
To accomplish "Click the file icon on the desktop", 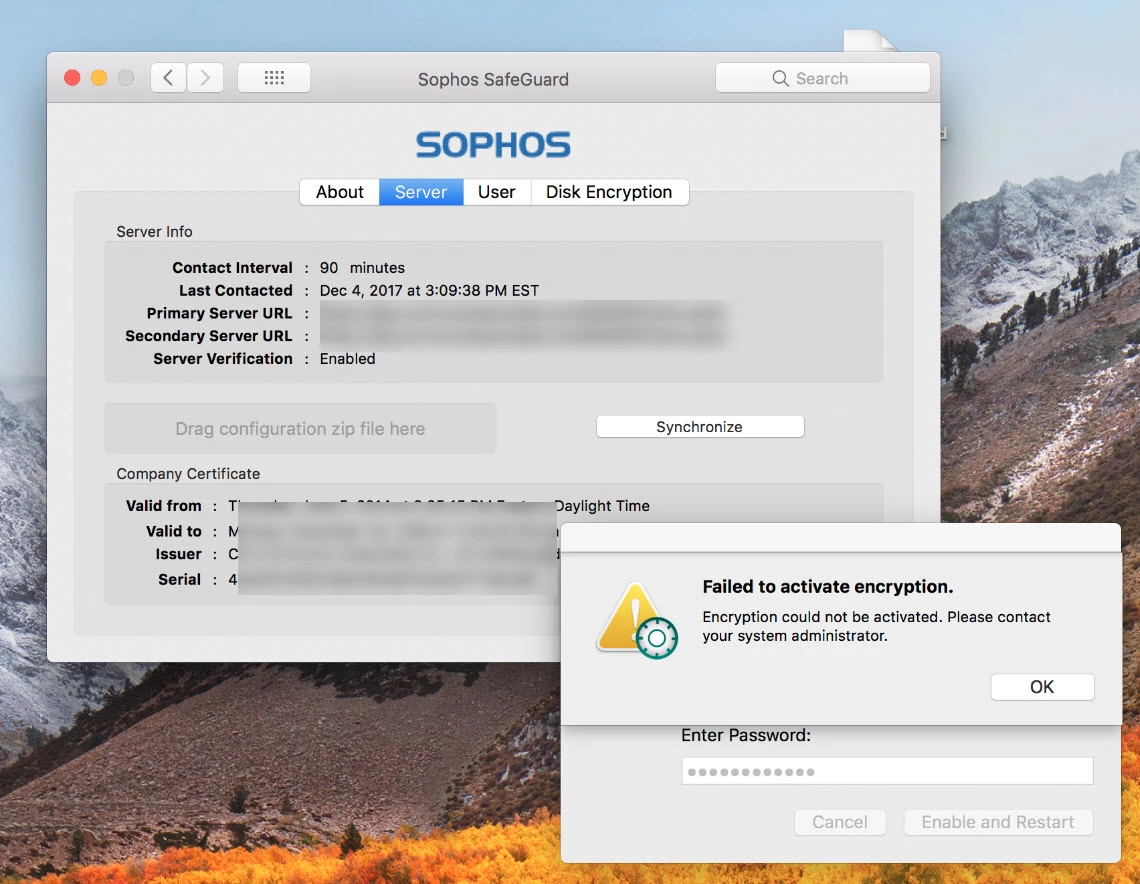I will pyautogui.click(x=870, y=41).
